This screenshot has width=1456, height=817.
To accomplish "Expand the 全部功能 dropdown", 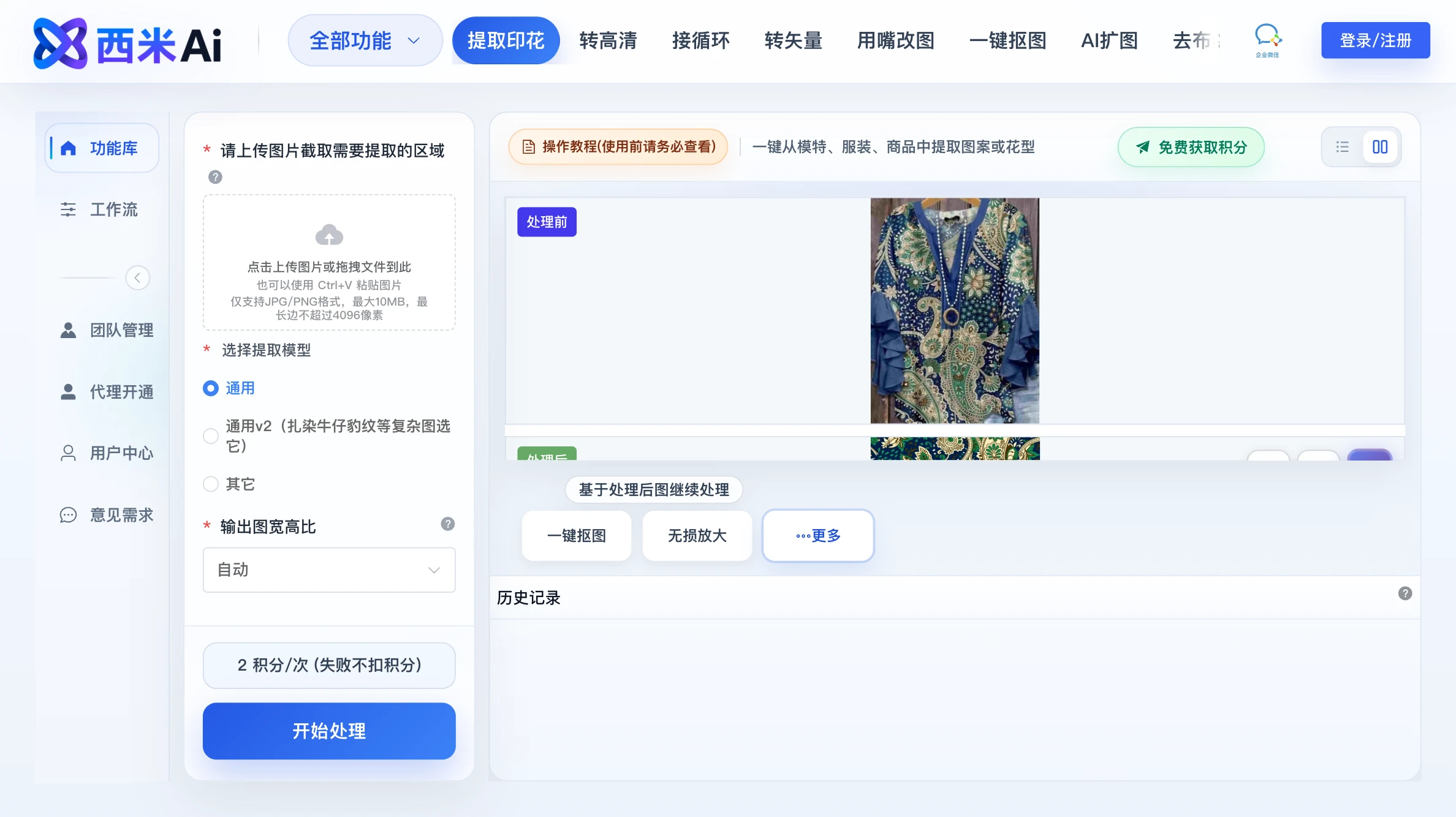I will click(365, 41).
